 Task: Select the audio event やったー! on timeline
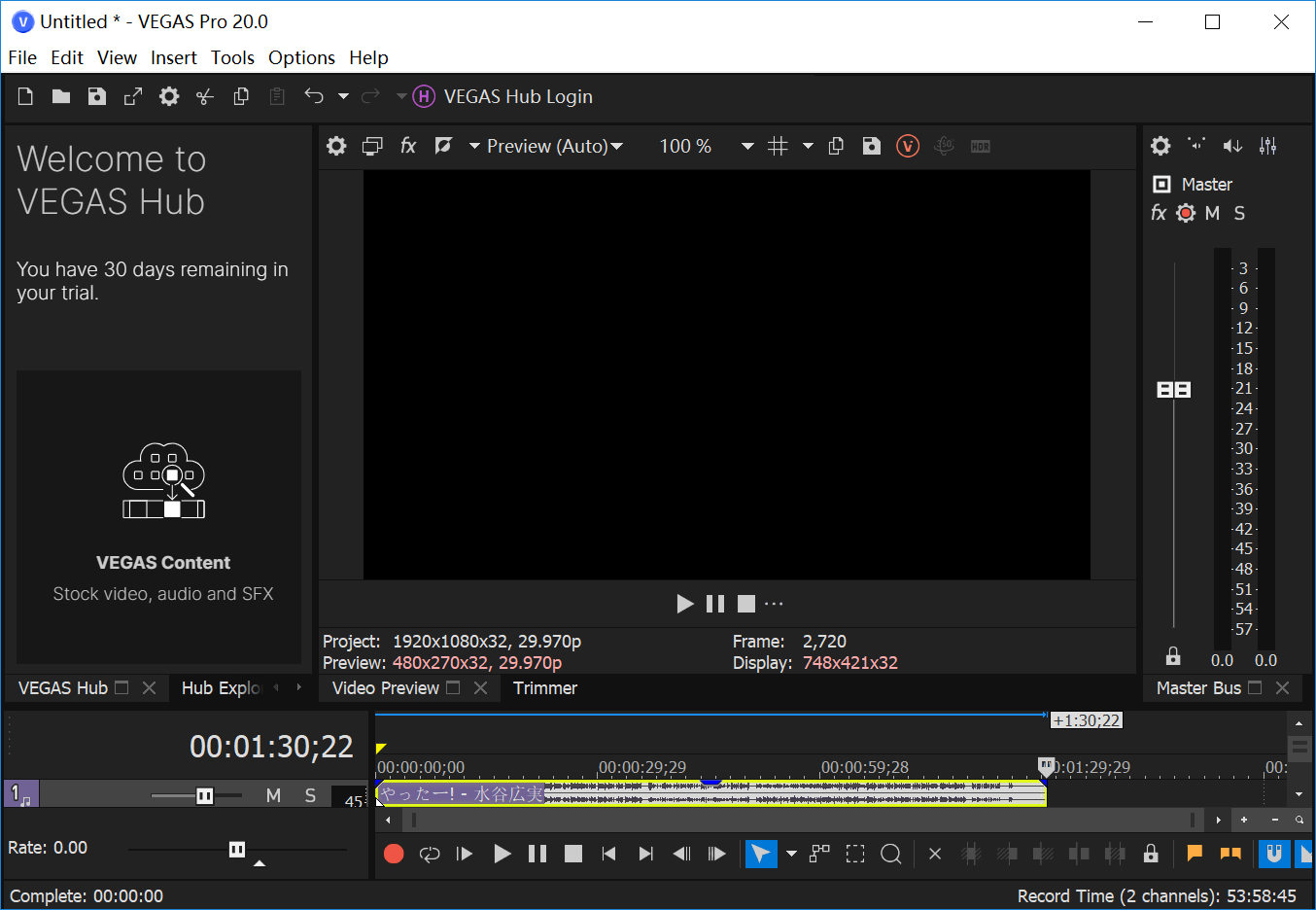[x=710, y=793]
